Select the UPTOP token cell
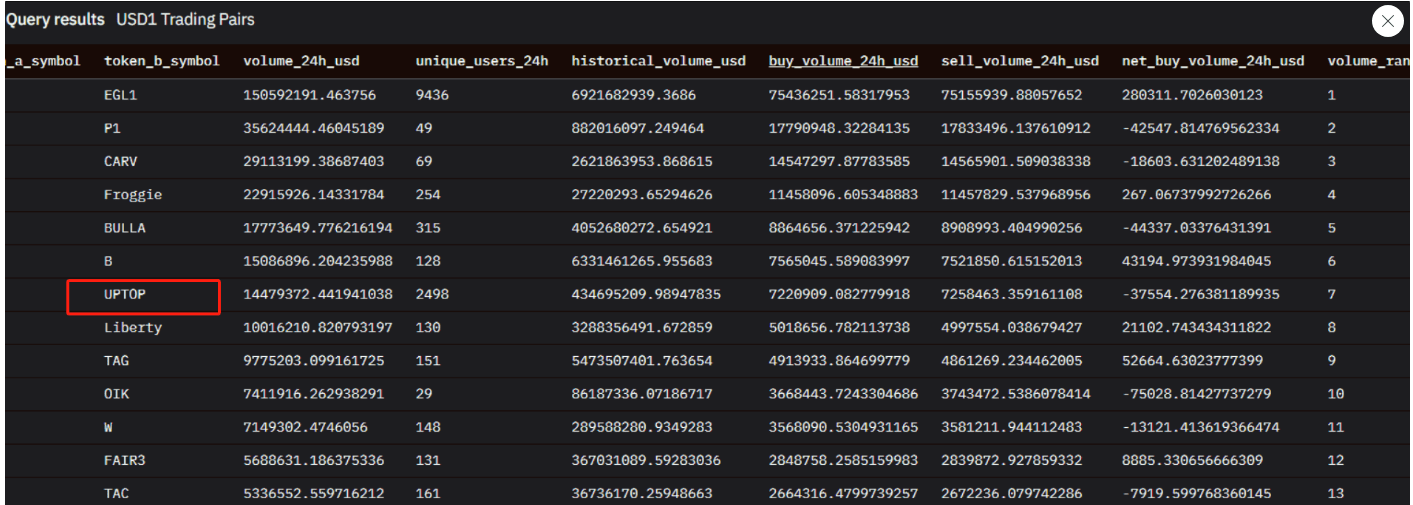The height and width of the screenshot is (505, 1413). coord(125,295)
